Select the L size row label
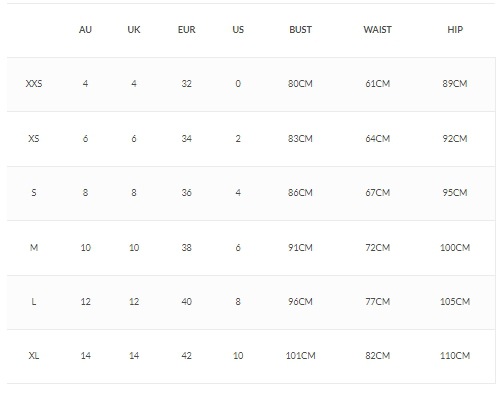The width and height of the screenshot is (499, 393). click(x=34, y=302)
